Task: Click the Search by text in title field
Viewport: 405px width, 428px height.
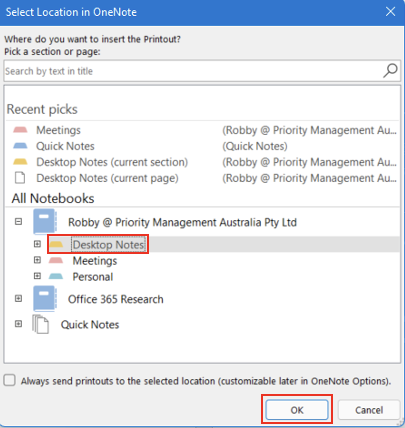Action: (193, 71)
